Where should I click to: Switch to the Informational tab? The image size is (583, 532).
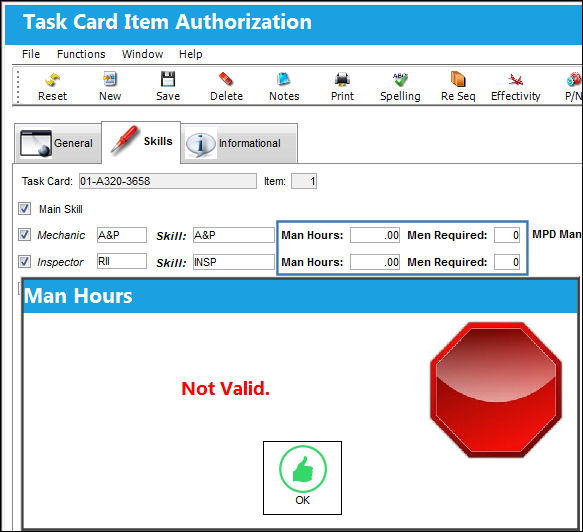[x=239, y=143]
